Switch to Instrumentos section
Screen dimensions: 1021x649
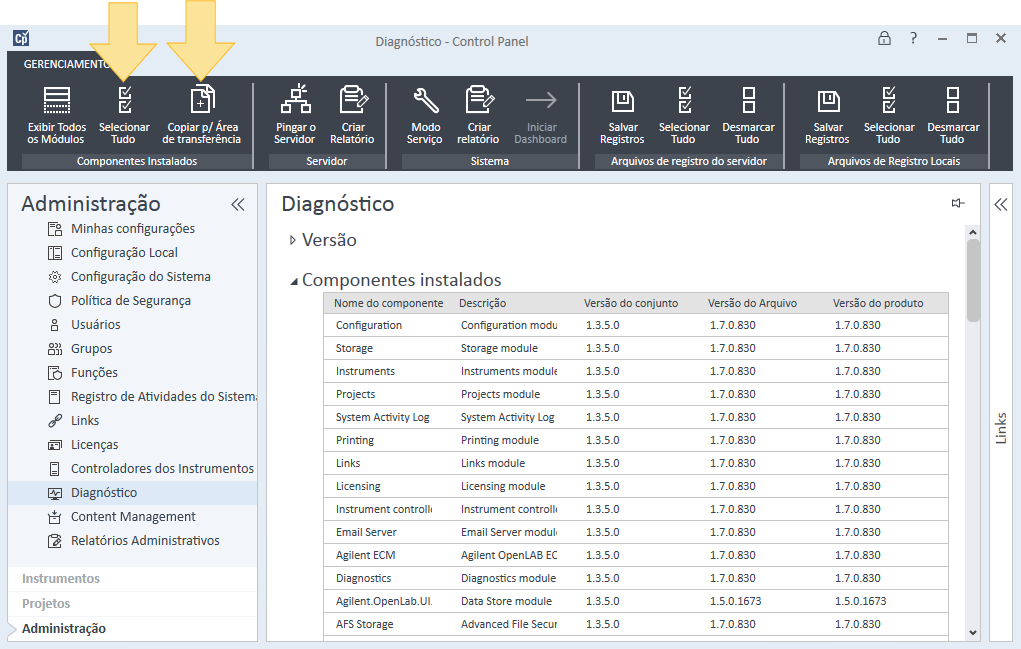(61, 579)
